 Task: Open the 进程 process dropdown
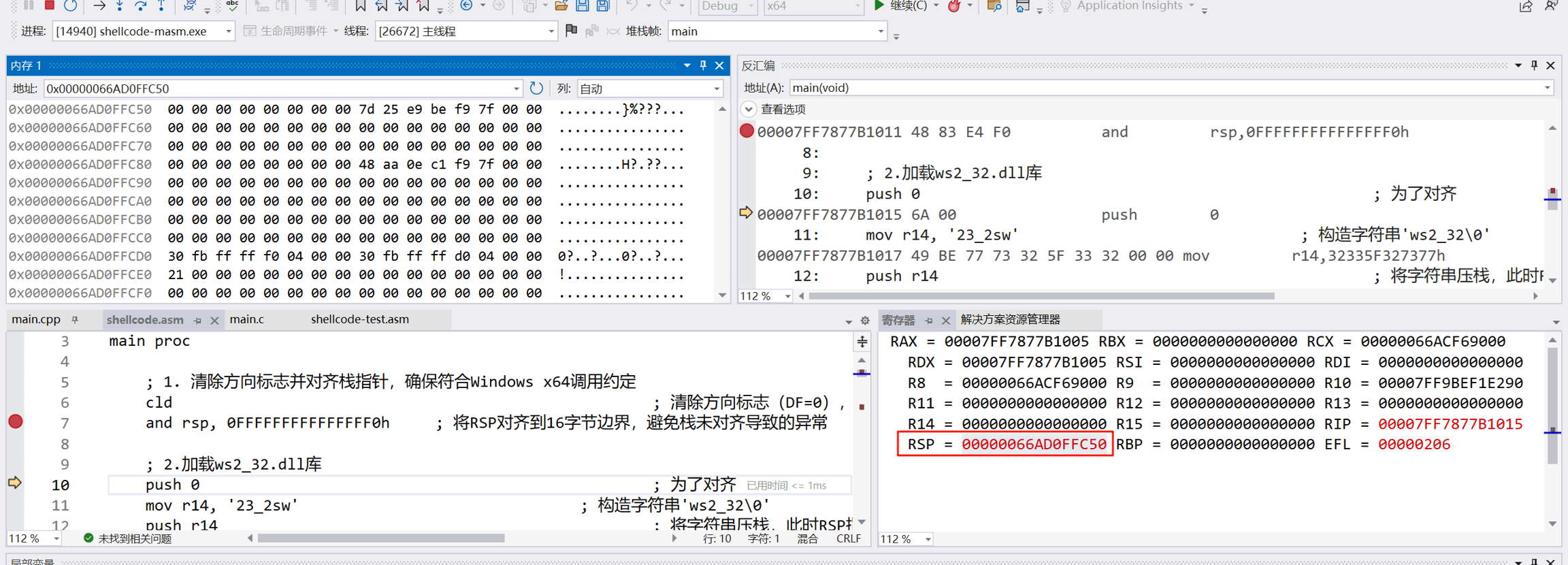coord(228,31)
